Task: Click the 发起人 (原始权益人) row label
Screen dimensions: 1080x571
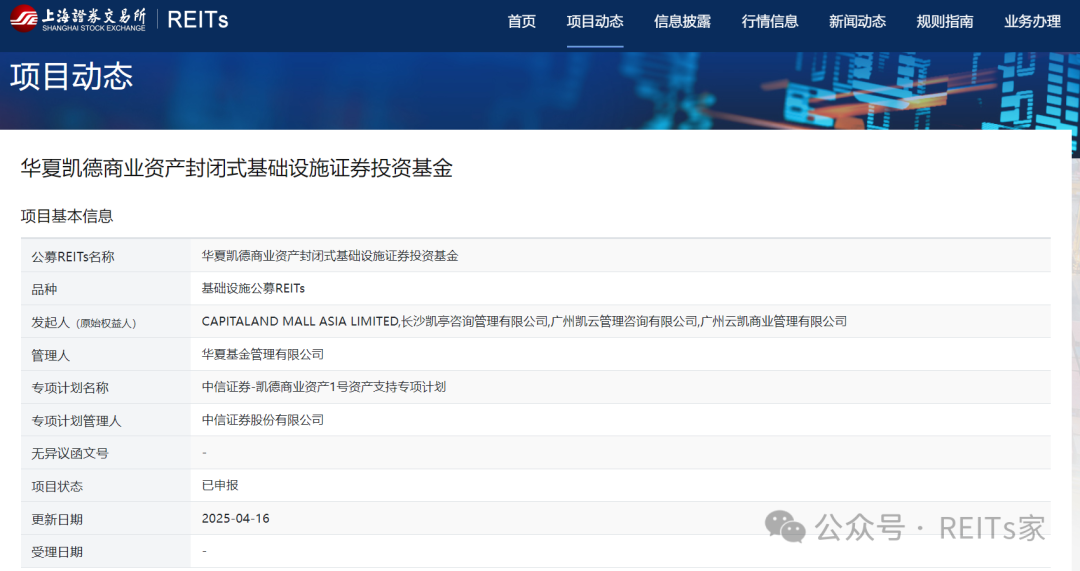Action: coord(84,322)
